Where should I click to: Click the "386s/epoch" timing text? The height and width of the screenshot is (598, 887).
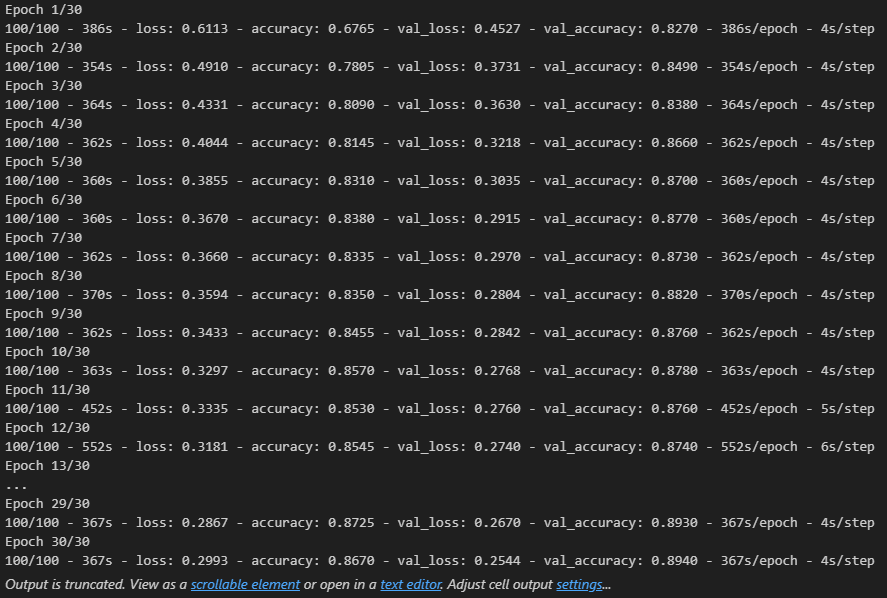pos(759,28)
